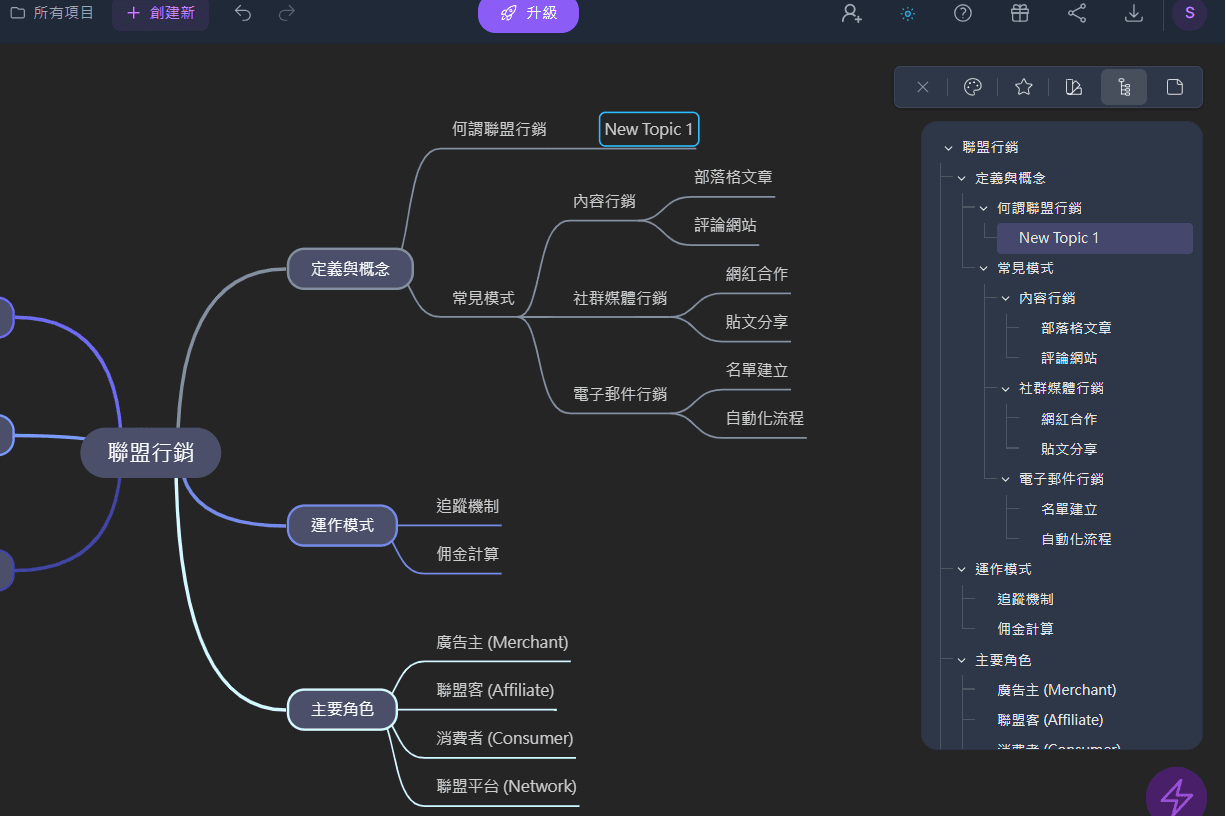
Task: Click the share icon in the top bar
Action: tap(1077, 14)
